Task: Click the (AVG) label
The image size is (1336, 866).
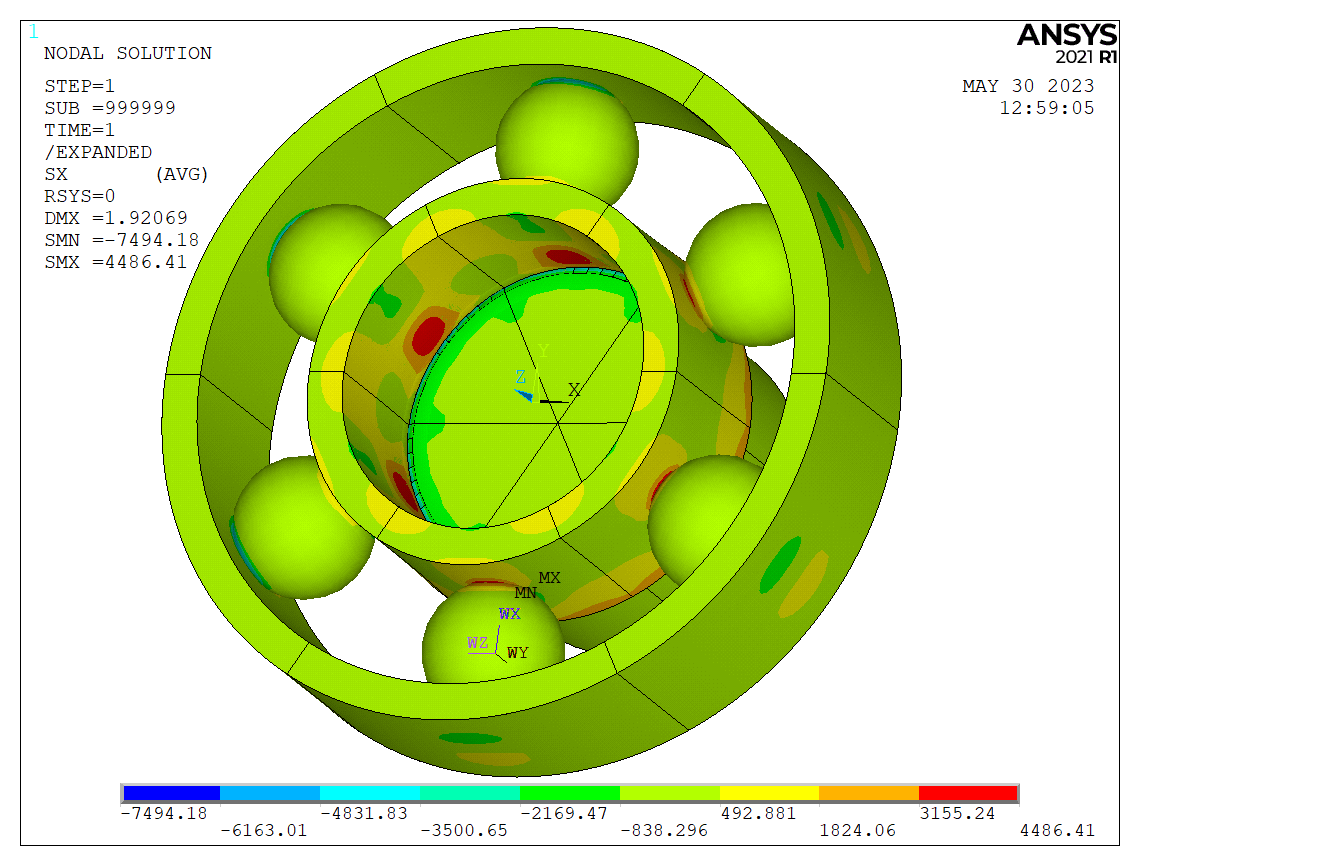Action: 182,174
